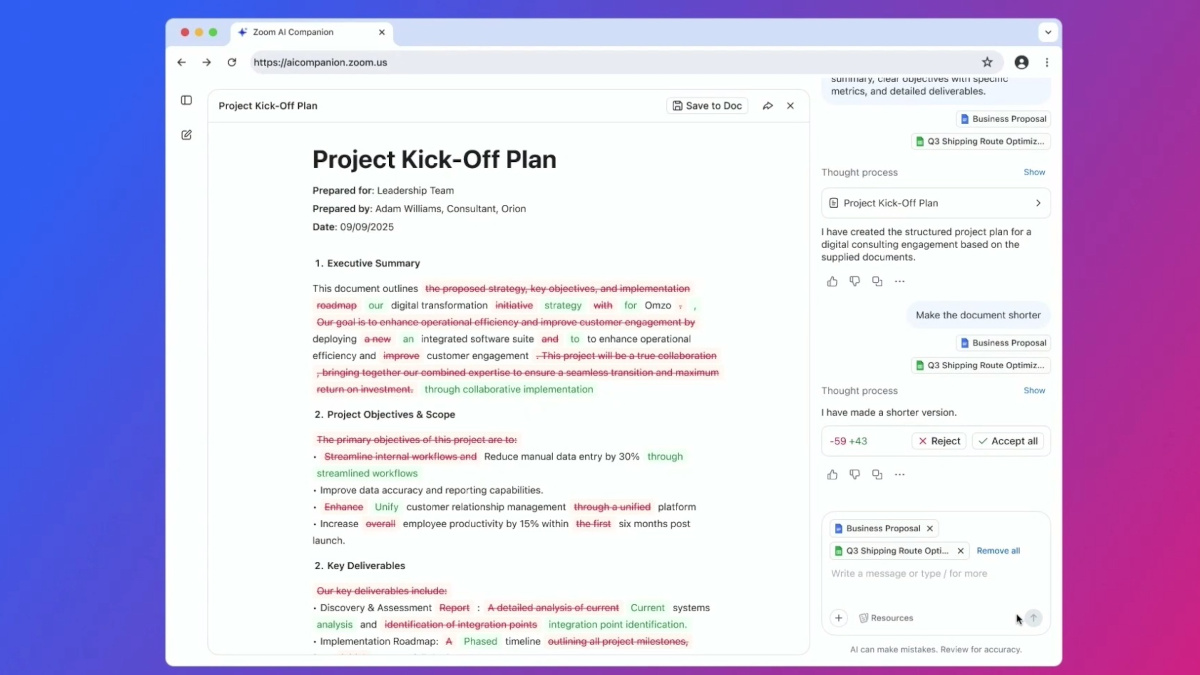Image resolution: width=1200 pixels, height=675 pixels.
Task: Click the '2. Project Objectives & Scope' heading
Action: tap(385, 415)
